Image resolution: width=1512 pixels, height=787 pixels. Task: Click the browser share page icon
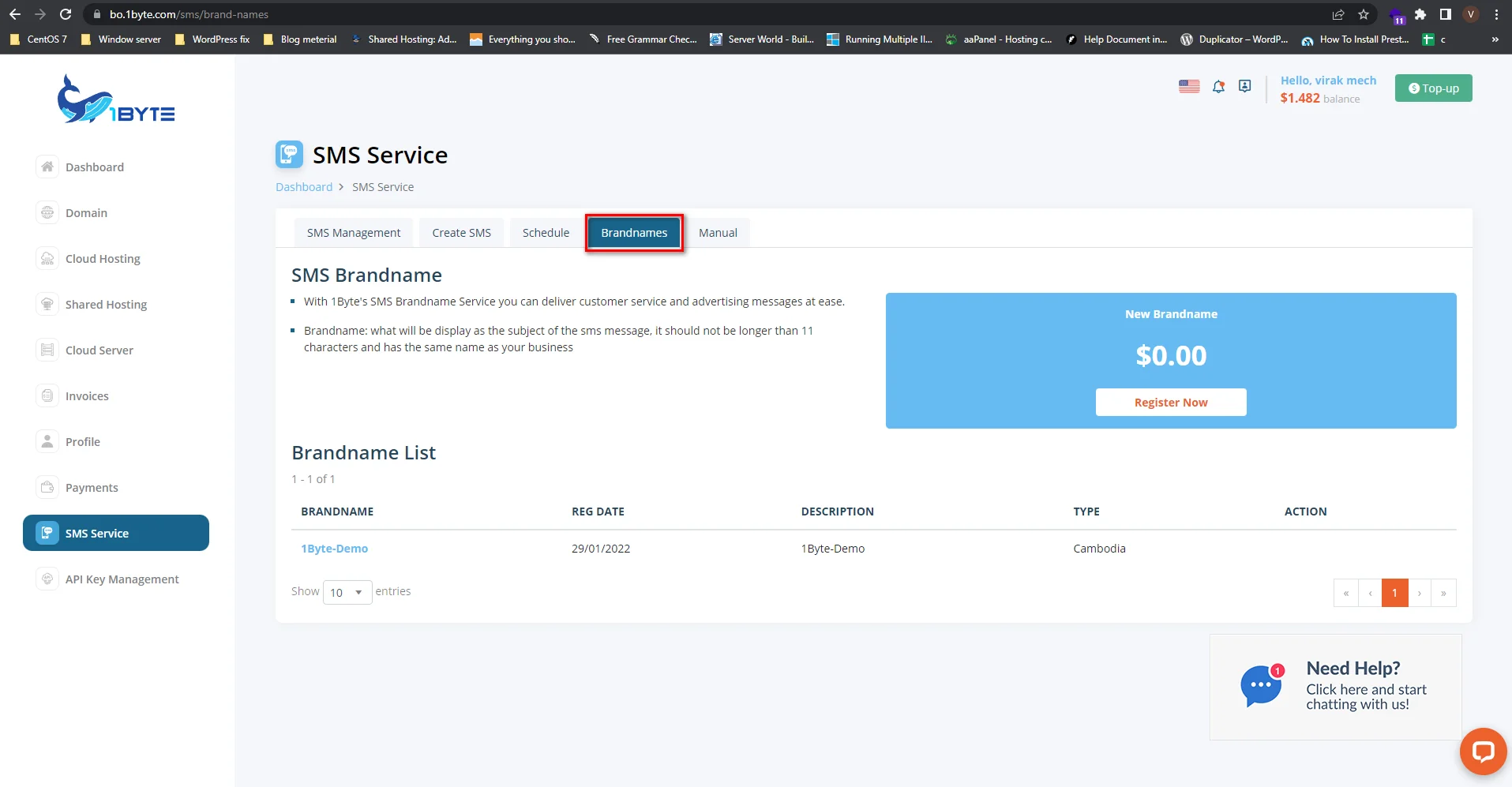click(1338, 14)
